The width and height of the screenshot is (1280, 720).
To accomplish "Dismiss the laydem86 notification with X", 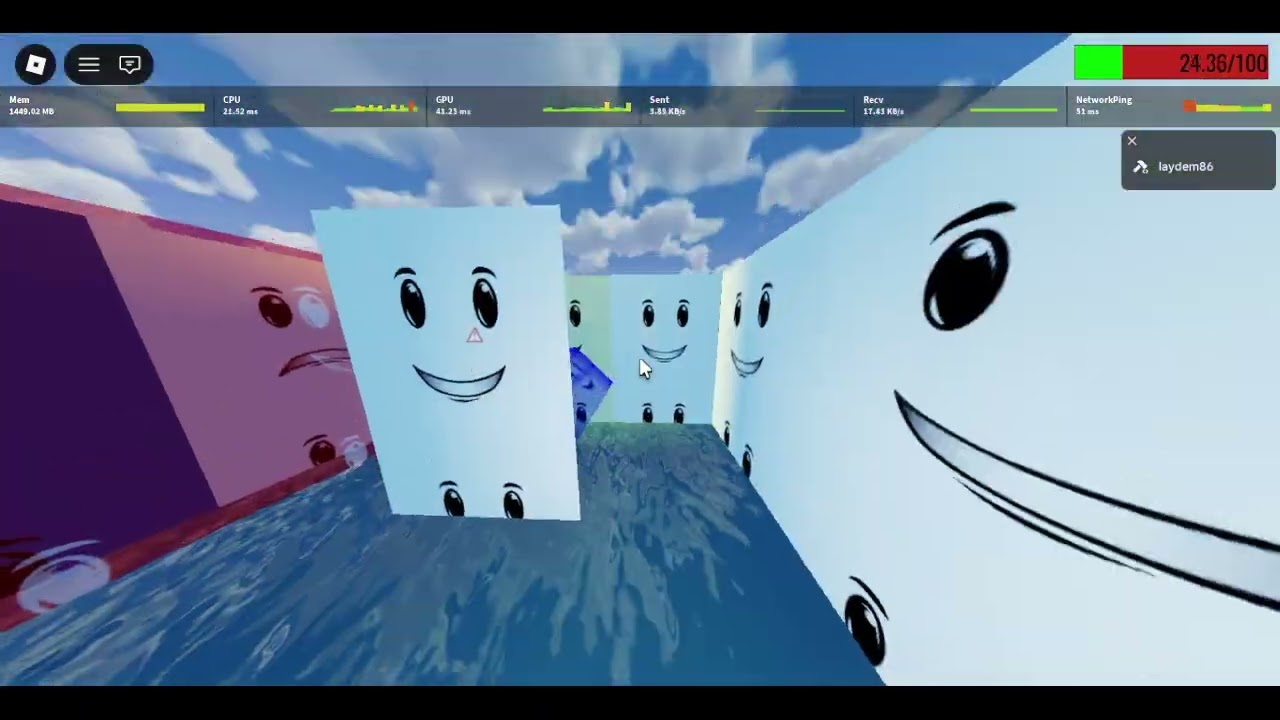I will tap(1132, 141).
